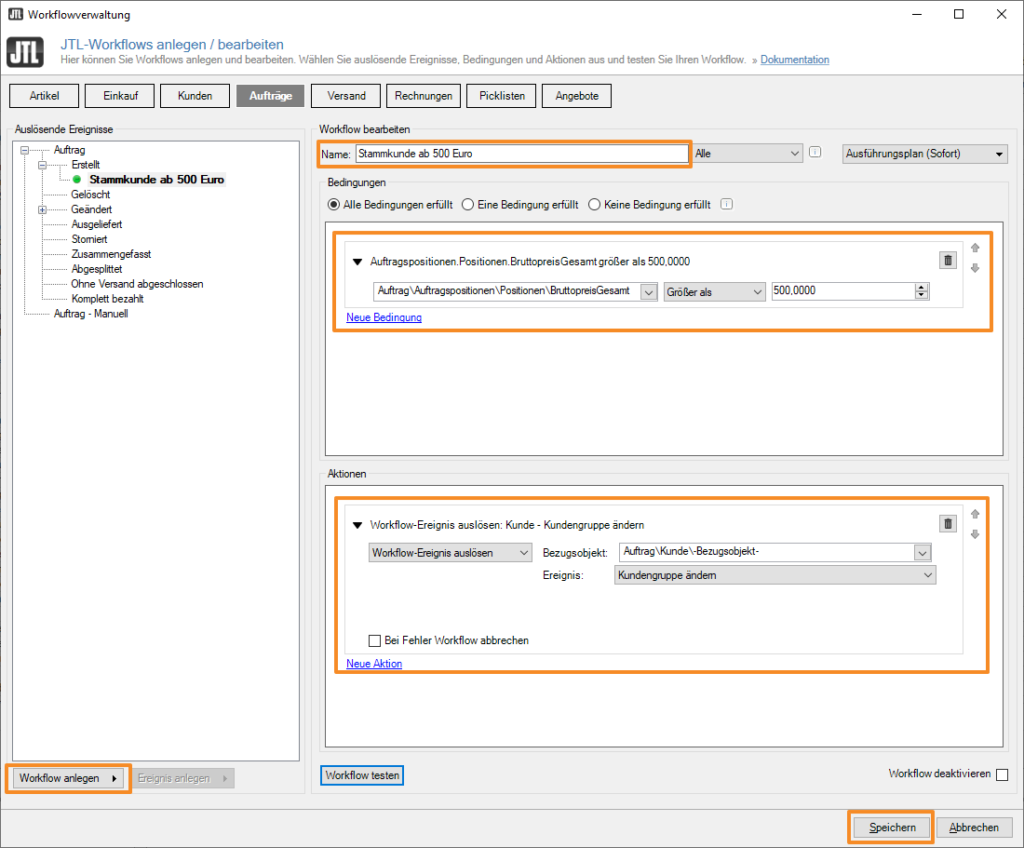Move the condition up with arrow icon

point(975,249)
